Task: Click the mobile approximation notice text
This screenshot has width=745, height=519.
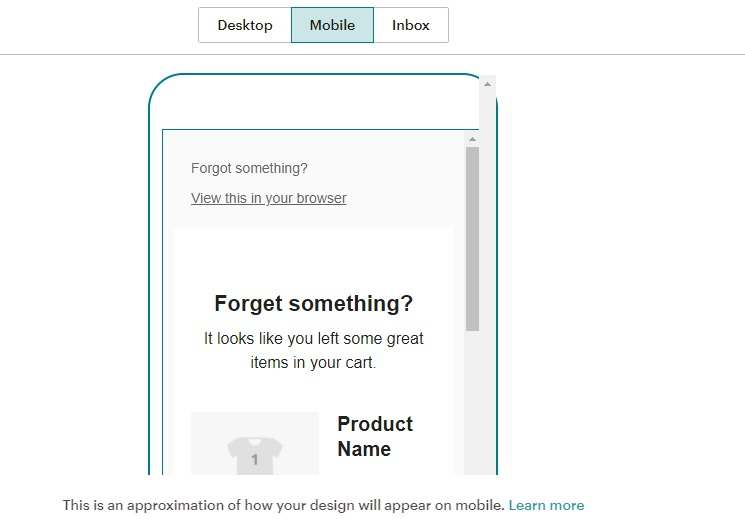Action: [x=283, y=505]
